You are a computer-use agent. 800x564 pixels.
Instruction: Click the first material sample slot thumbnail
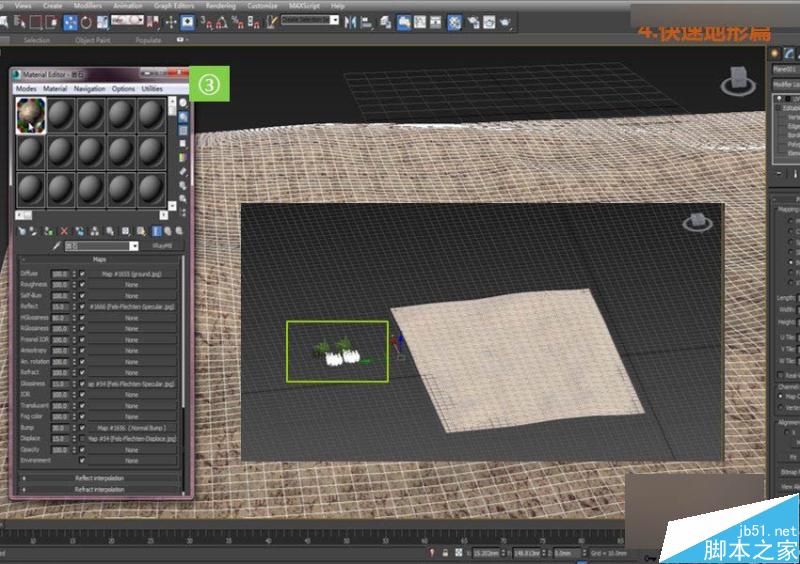point(30,116)
